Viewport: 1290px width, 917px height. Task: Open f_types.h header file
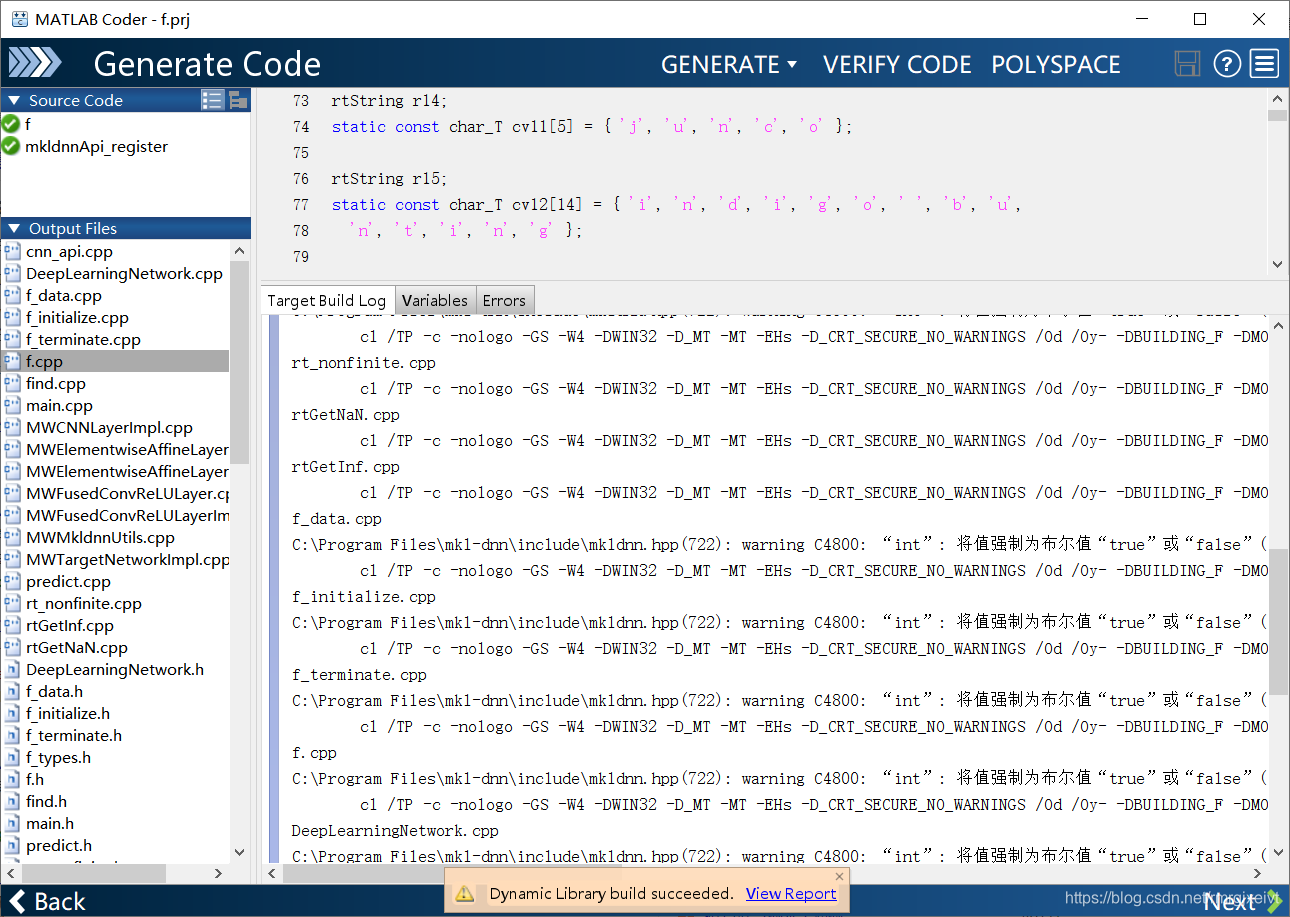pos(58,758)
